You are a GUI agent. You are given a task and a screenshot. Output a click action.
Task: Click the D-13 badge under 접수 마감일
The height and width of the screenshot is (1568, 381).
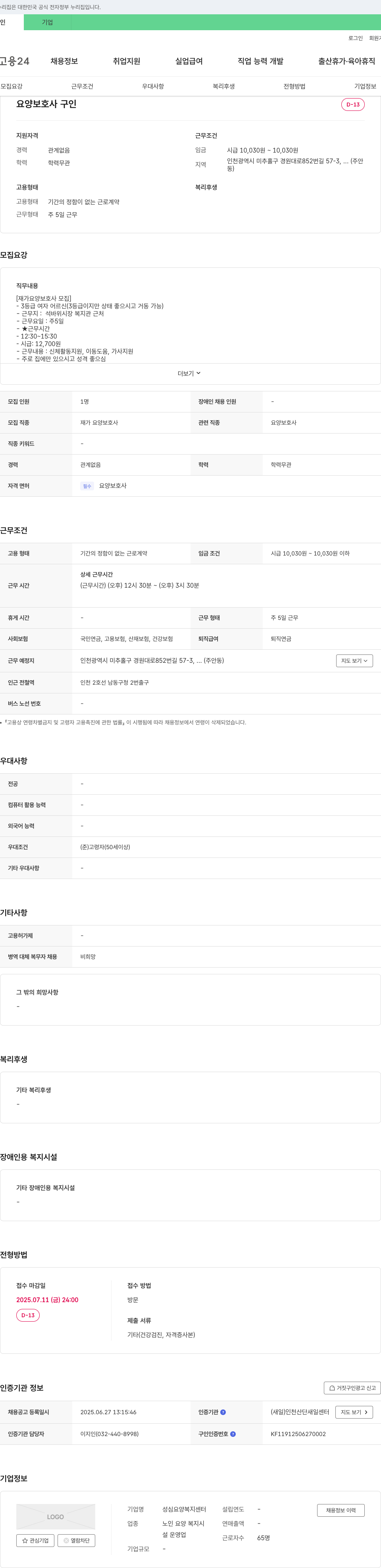28,1315
